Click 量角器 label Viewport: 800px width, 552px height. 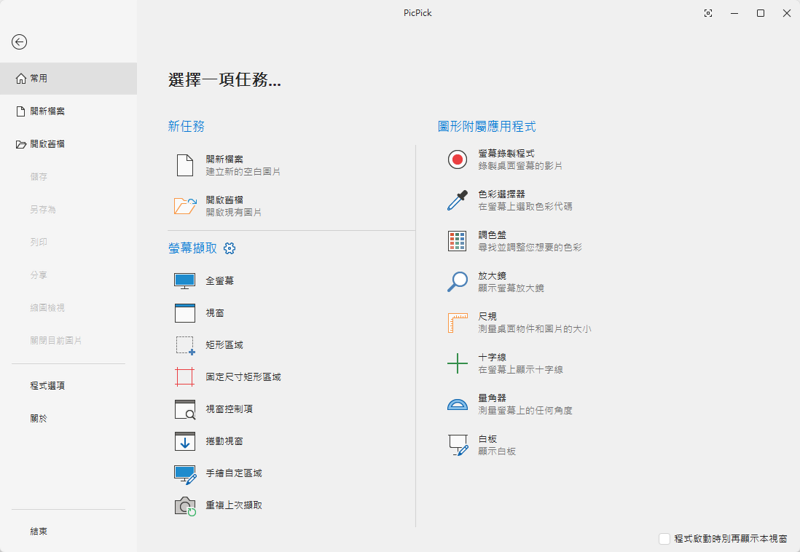tap(492, 398)
